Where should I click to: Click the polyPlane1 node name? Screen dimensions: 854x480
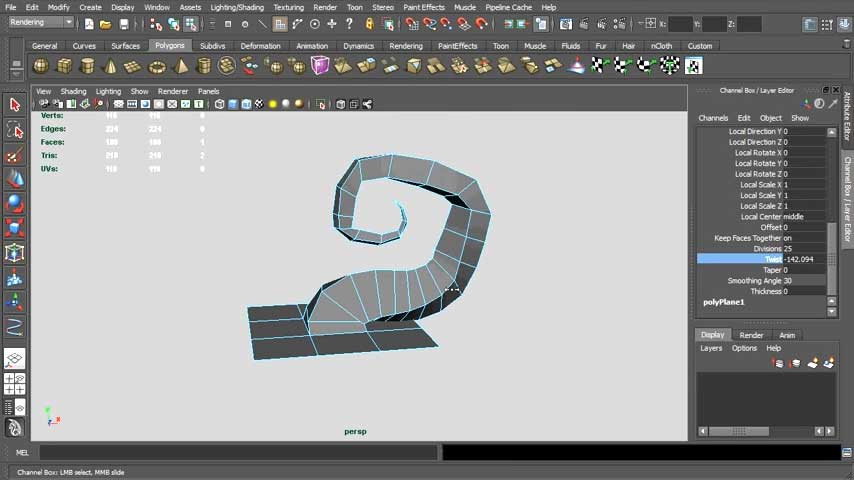tap(724, 302)
